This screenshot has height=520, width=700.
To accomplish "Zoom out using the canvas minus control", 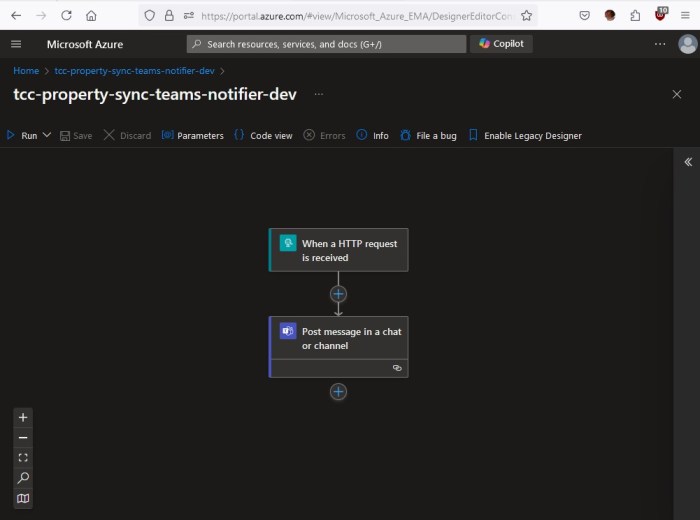I will pyautogui.click(x=24, y=437).
